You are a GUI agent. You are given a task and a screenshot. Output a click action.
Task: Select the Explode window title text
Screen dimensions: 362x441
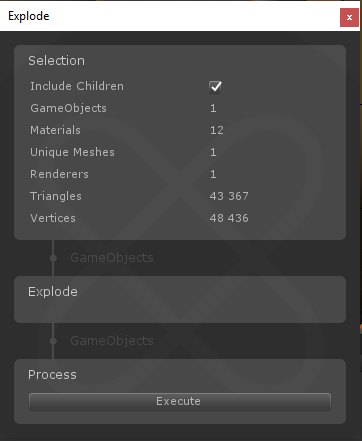coord(29,16)
